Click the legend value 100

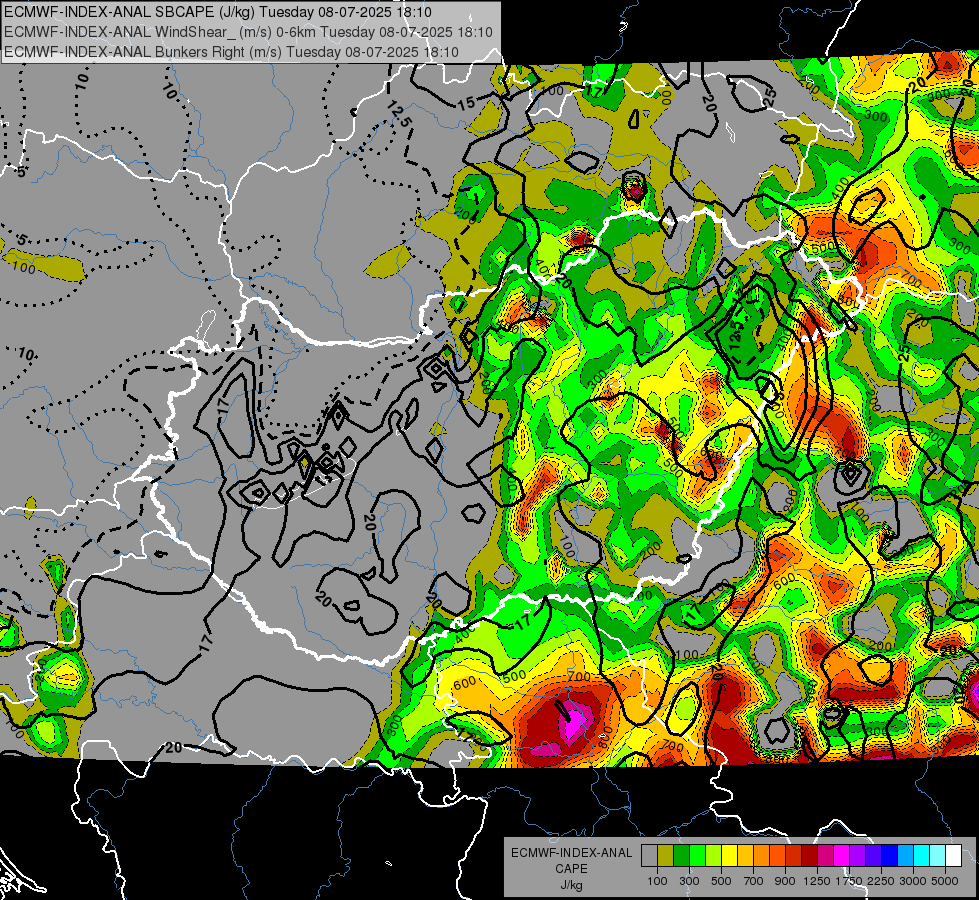tap(657, 881)
